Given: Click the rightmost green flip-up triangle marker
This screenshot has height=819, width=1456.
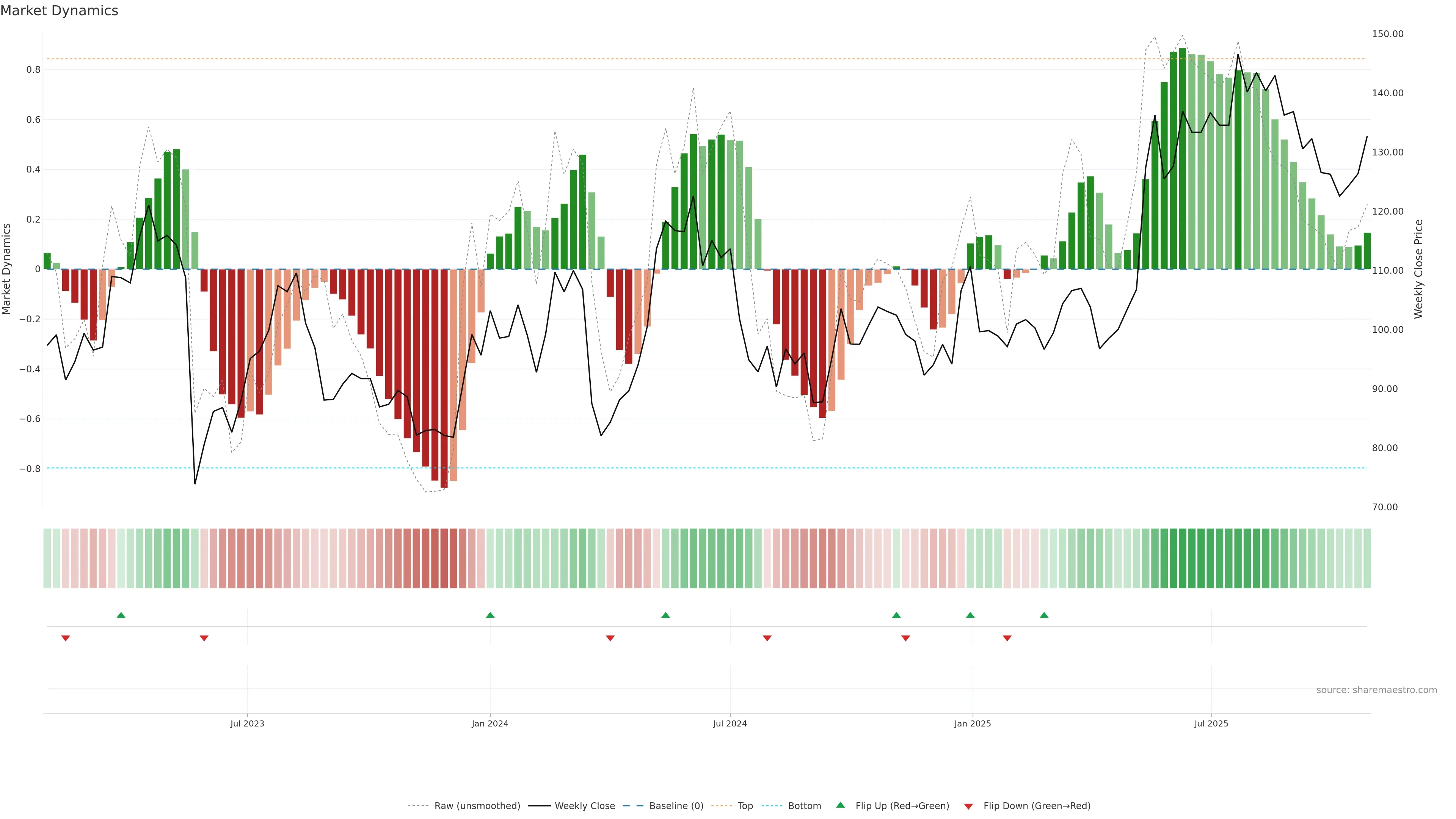Looking at the screenshot, I should tap(1044, 615).
